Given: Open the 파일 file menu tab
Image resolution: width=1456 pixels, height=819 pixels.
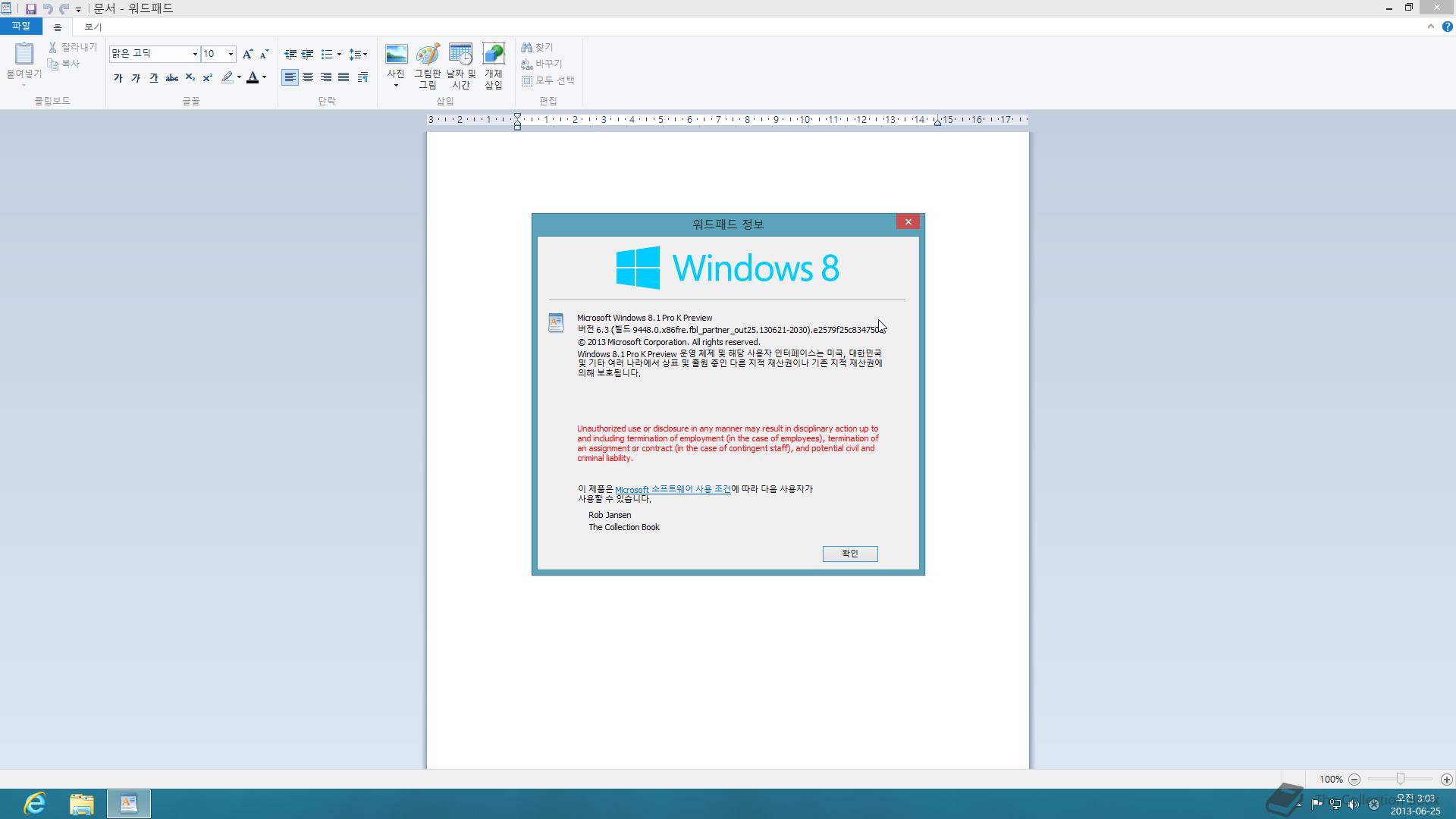Looking at the screenshot, I should 21,27.
